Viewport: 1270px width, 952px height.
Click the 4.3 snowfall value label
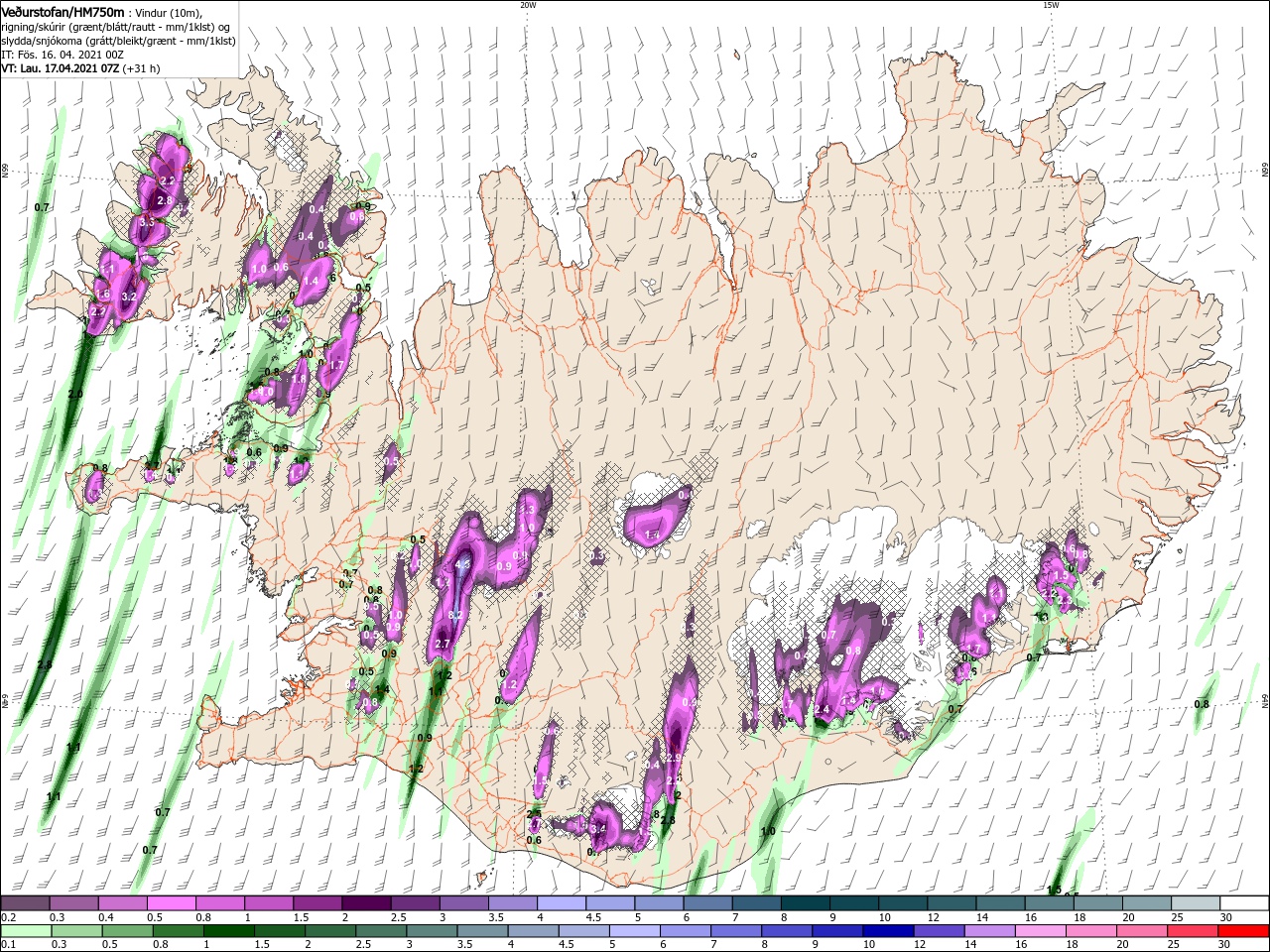[461, 565]
